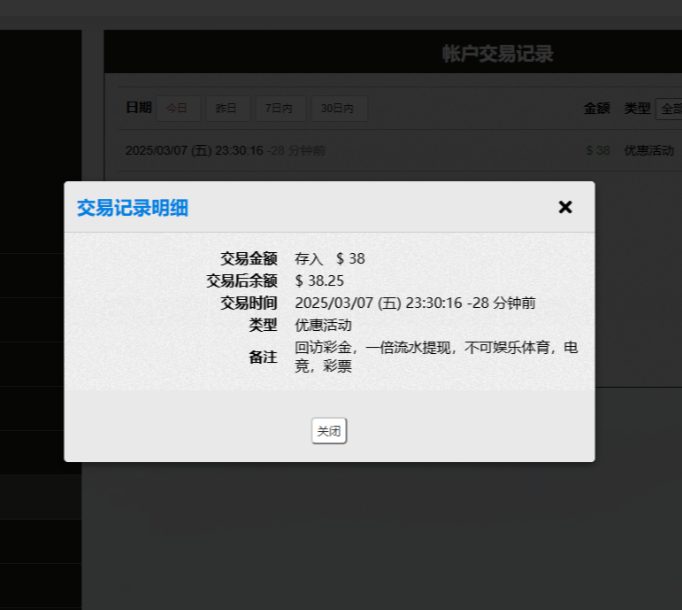Open the 类型 dropdown showing 全部
This screenshot has width=682, height=610.
click(668, 108)
